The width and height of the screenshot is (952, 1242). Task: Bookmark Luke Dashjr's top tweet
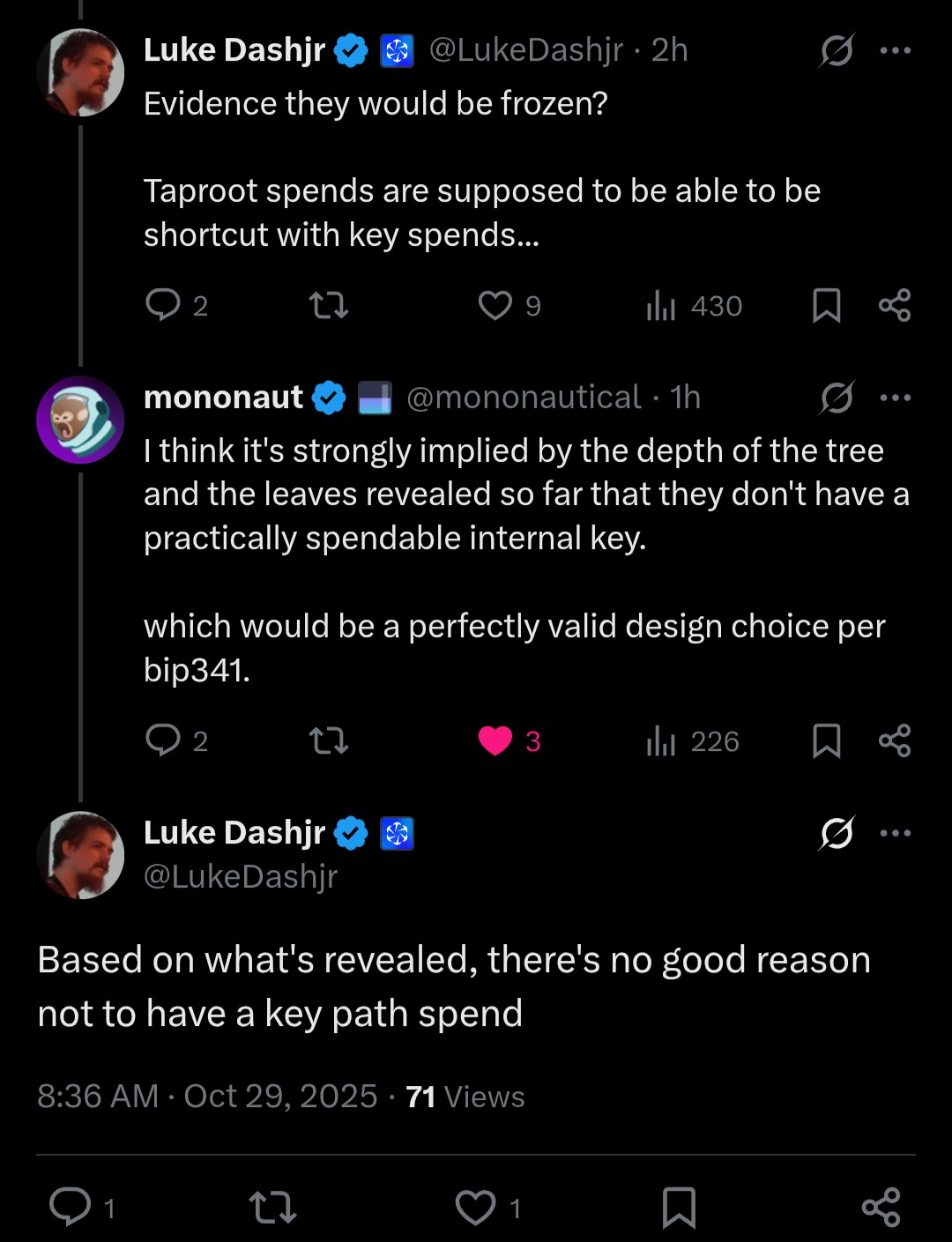pyautogui.click(x=826, y=305)
